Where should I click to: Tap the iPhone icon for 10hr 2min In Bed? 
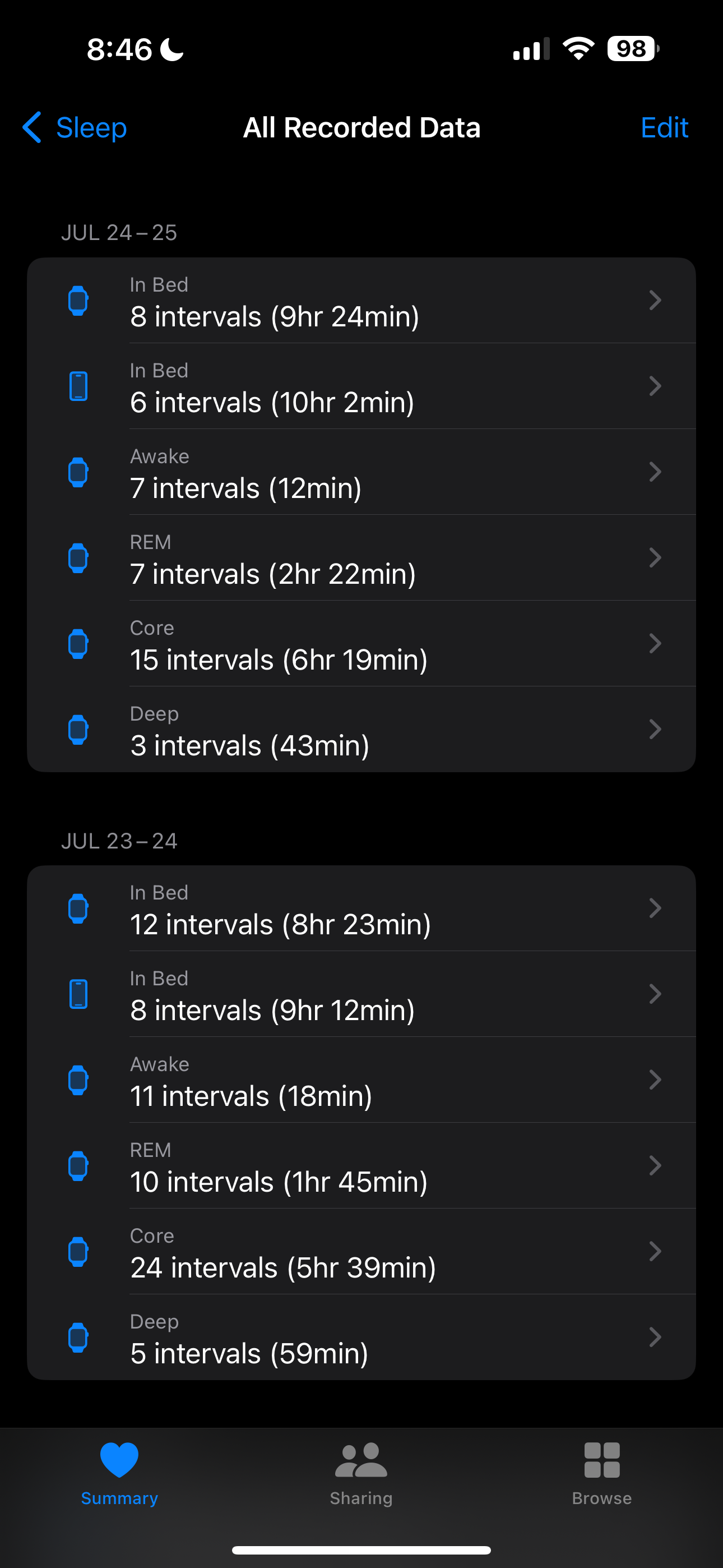[78, 386]
